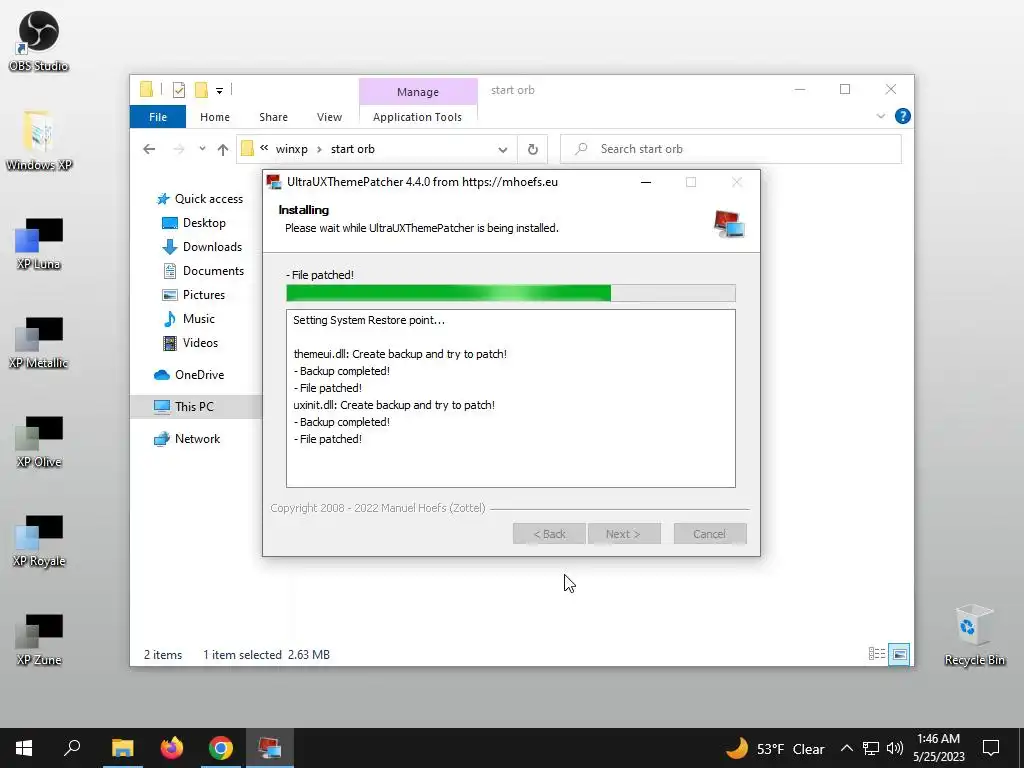Open the weather widget 53°F Clear
1024x768 pixels.
(775, 748)
